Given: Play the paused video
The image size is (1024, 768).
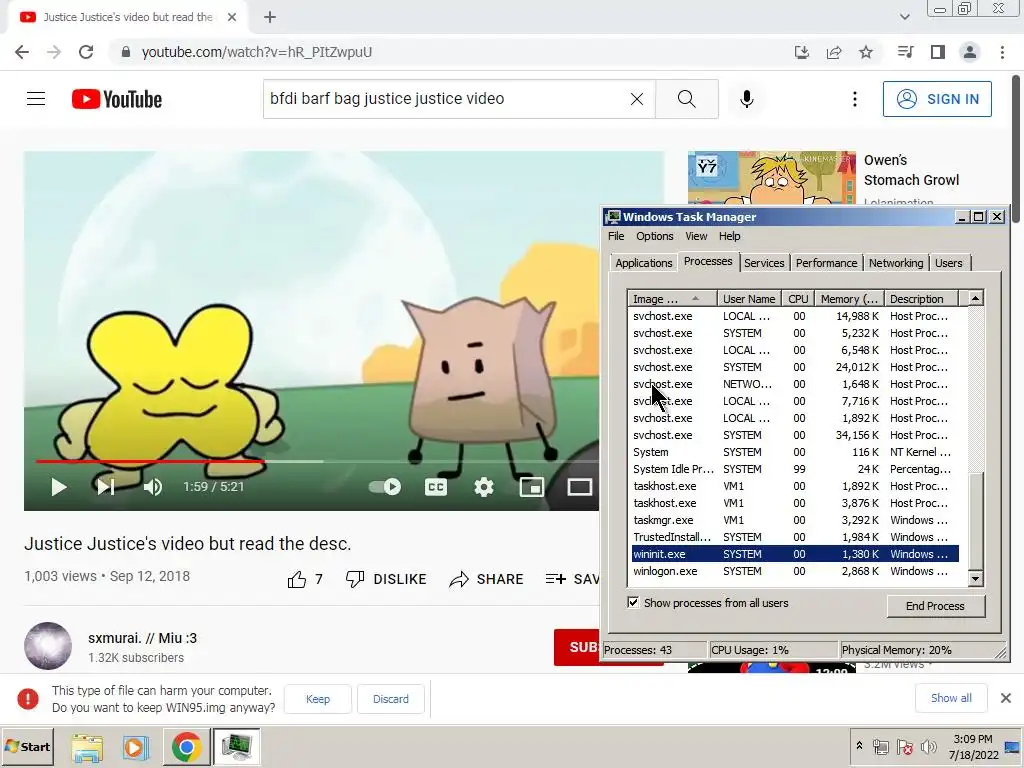Looking at the screenshot, I should click(59, 487).
